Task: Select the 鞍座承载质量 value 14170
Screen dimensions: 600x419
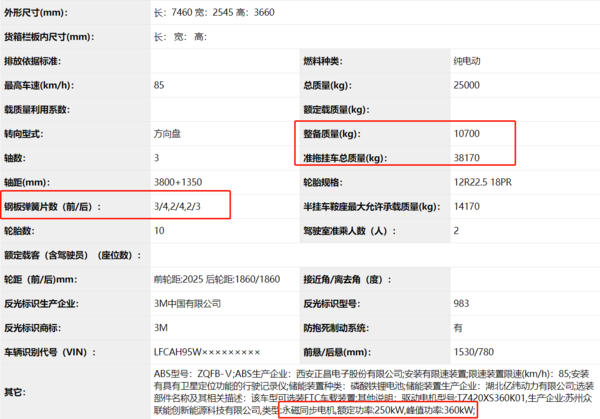Action: (468, 206)
